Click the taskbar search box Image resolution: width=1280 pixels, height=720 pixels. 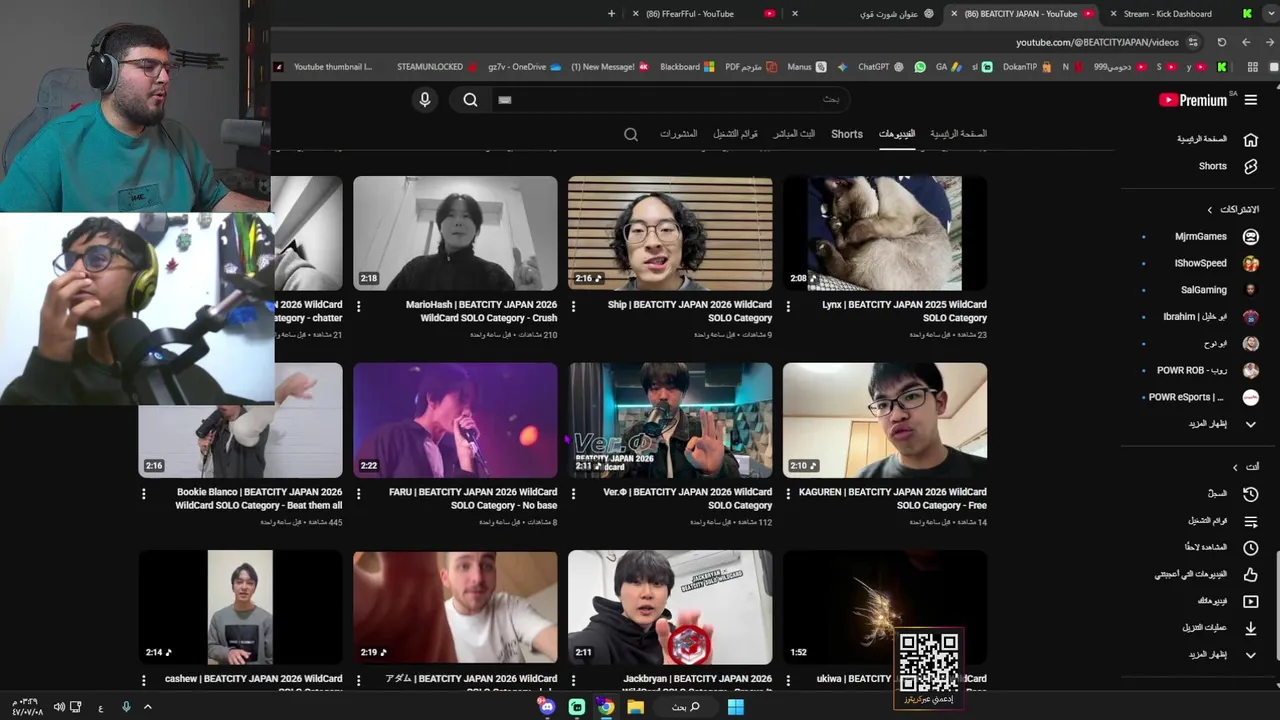[685, 707]
